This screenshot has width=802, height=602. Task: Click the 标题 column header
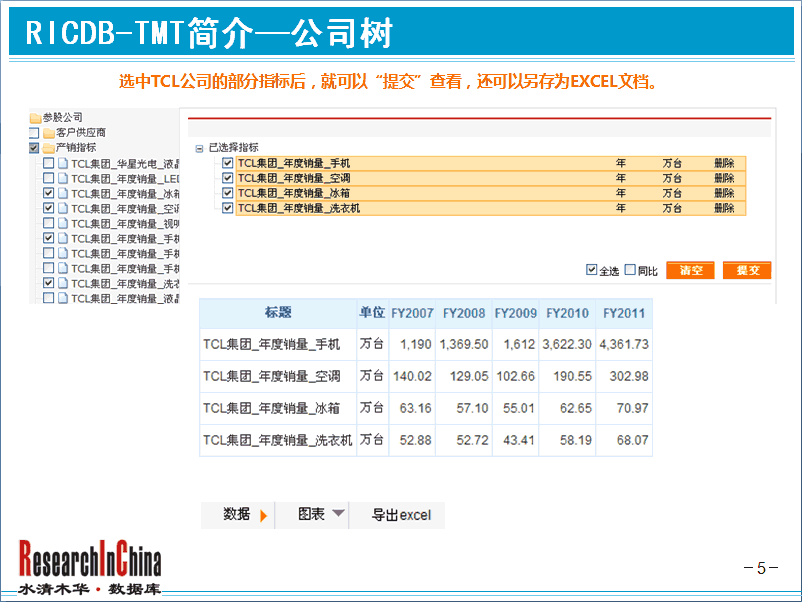(278, 313)
